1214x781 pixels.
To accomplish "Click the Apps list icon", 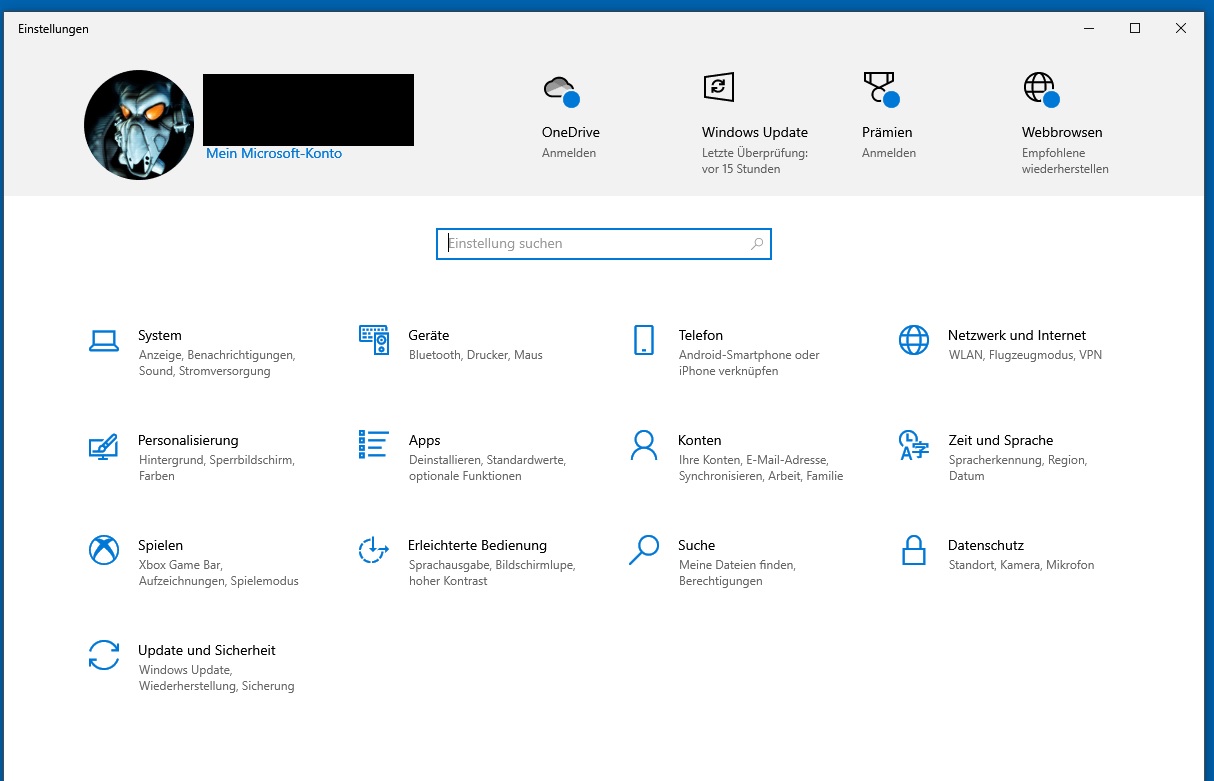I will point(373,445).
